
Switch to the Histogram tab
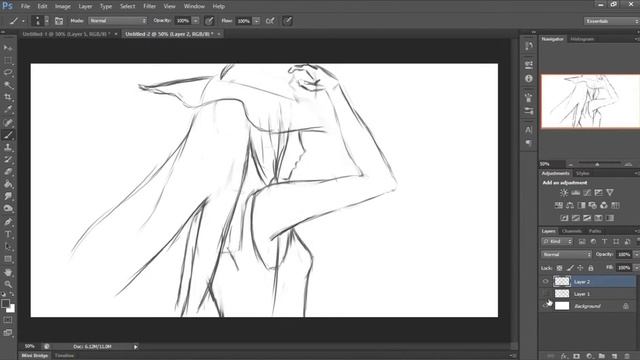pyautogui.click(x=582, y=39)
